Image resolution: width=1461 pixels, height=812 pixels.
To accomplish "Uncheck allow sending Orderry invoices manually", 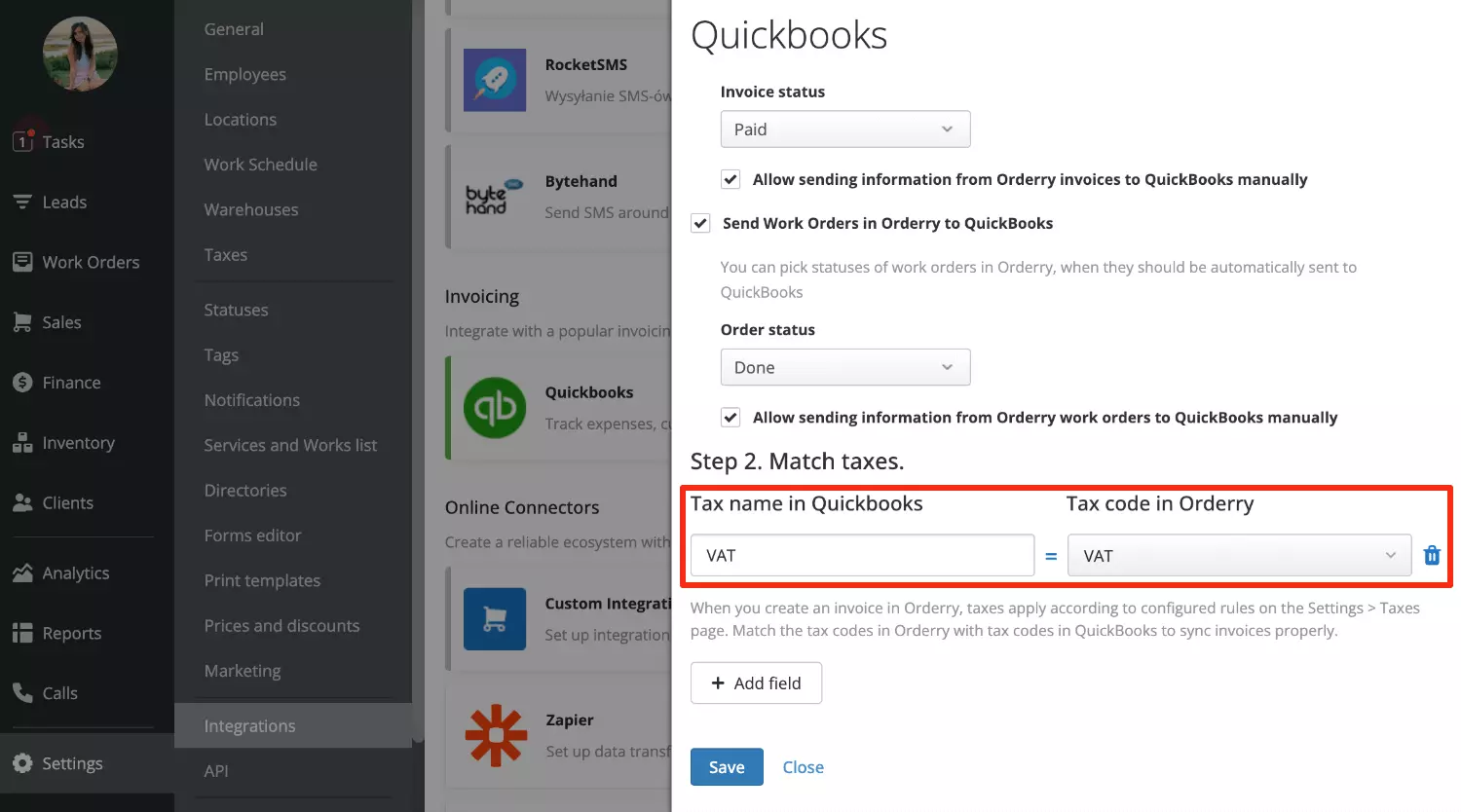I will coord(730,179).
